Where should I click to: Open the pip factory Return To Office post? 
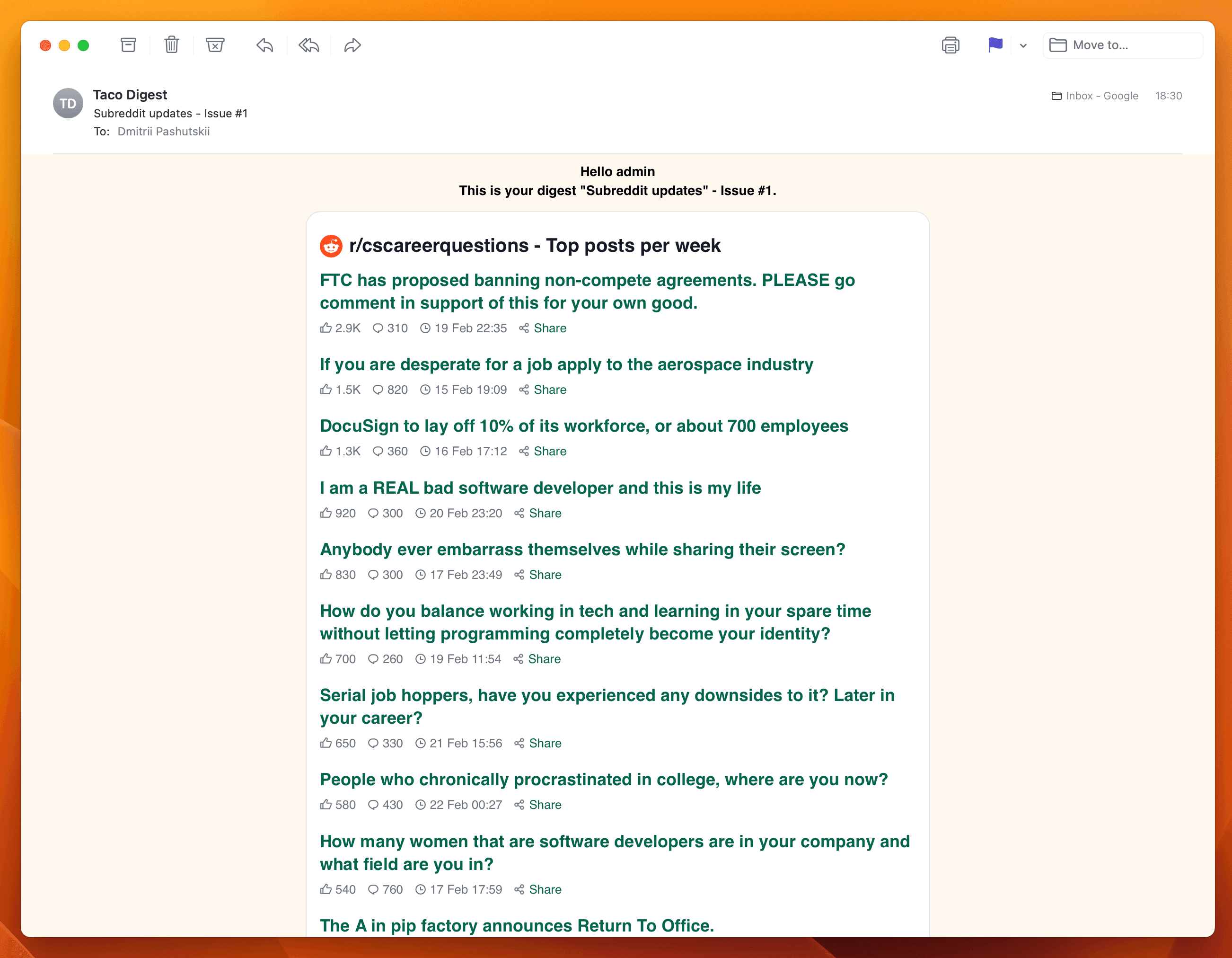tap(517, 925)
